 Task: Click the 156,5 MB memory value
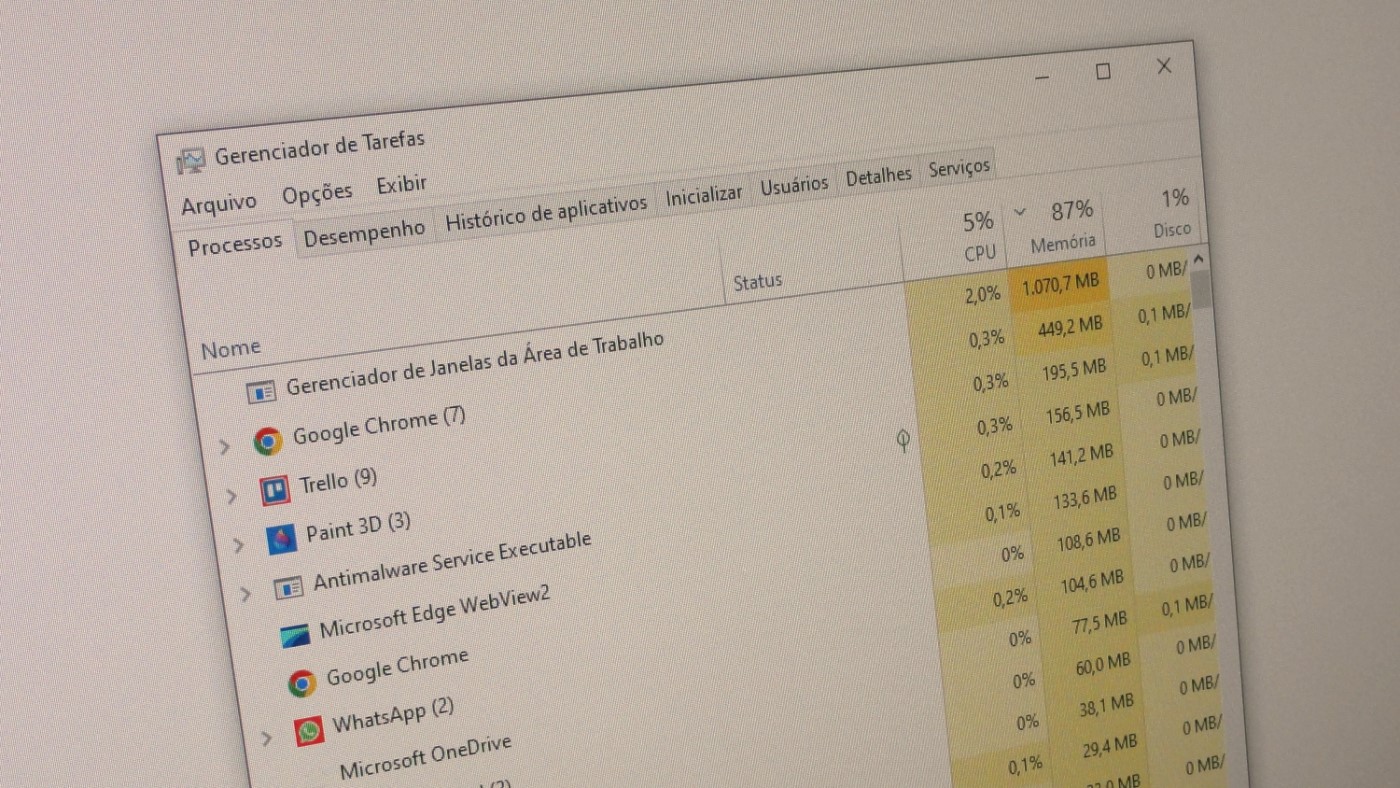1076,411
